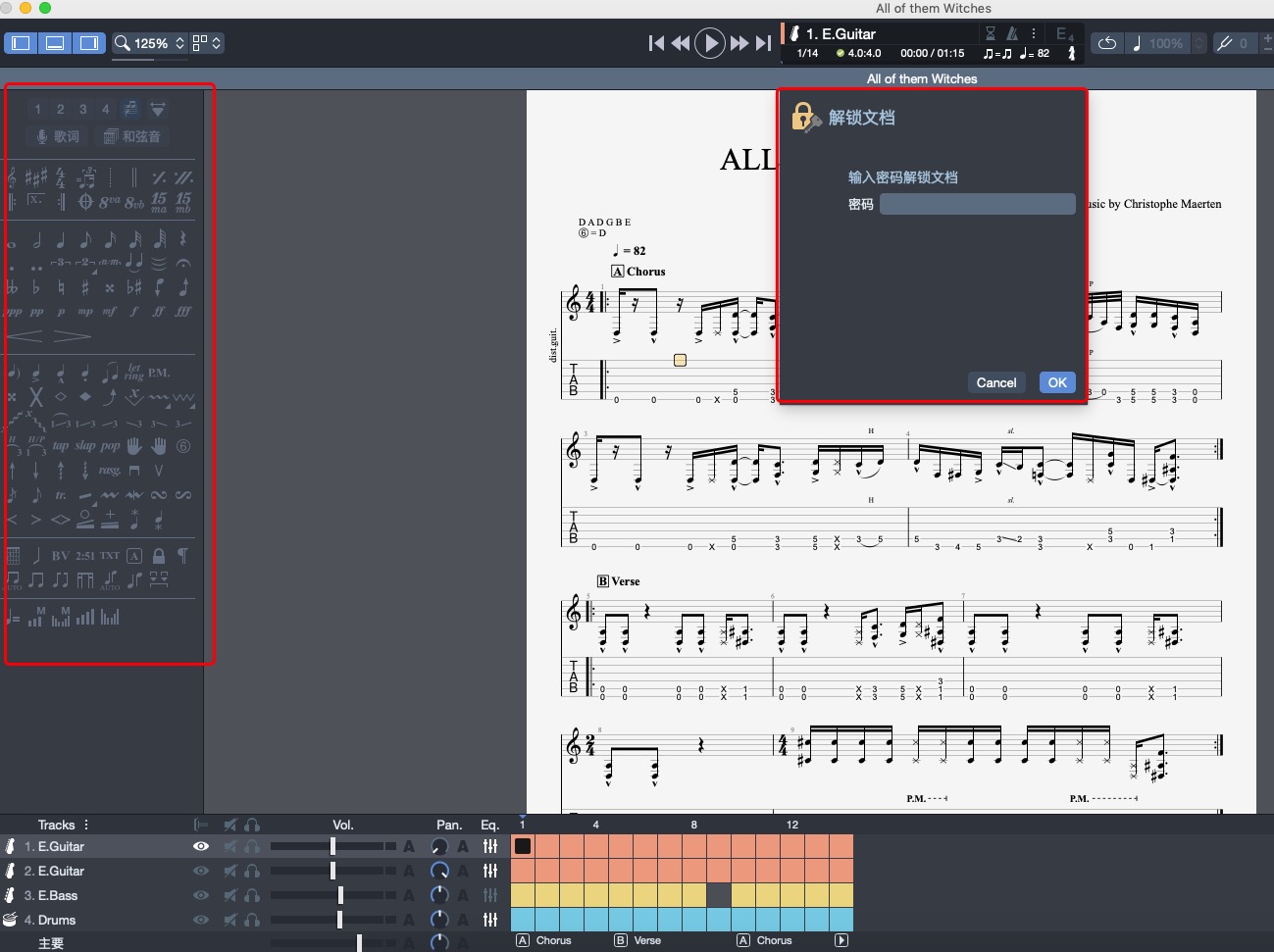
Task: Click the headphones solo icon for E.Bass
Action: [252, 895]
